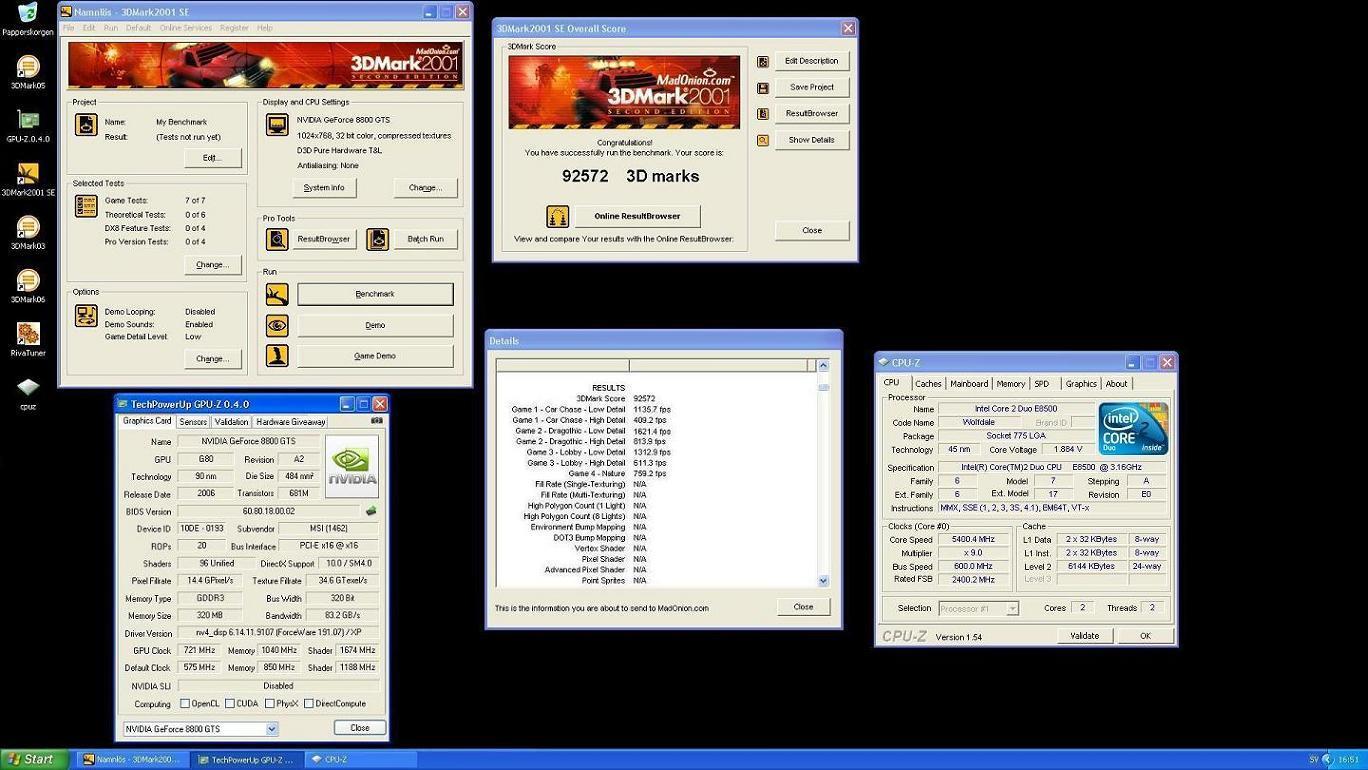Start the Benchmark button
The image size is (1368, 770).
375,294
